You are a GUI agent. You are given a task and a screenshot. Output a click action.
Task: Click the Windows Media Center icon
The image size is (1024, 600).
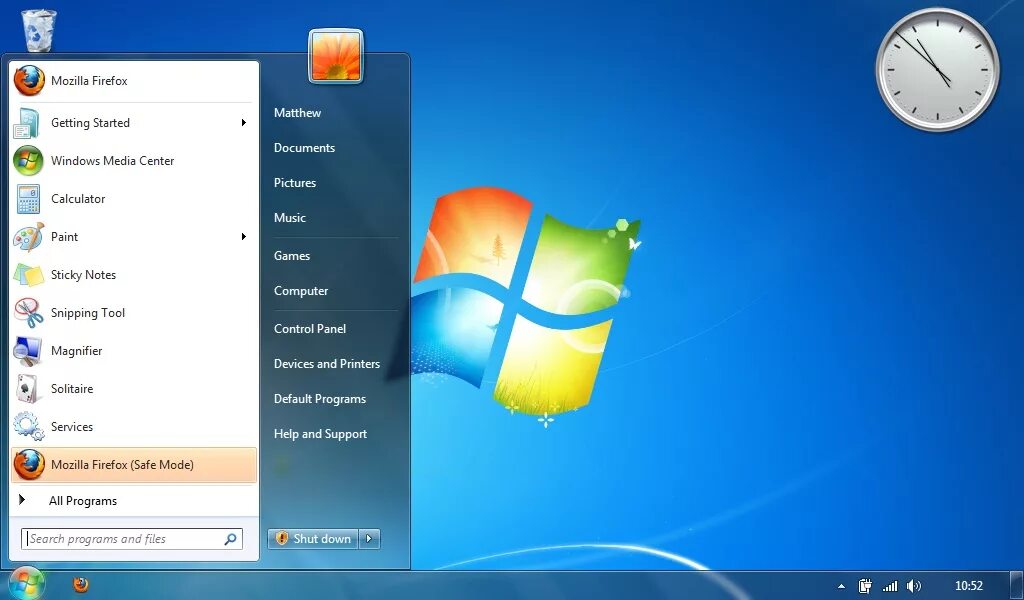(28, 161)
